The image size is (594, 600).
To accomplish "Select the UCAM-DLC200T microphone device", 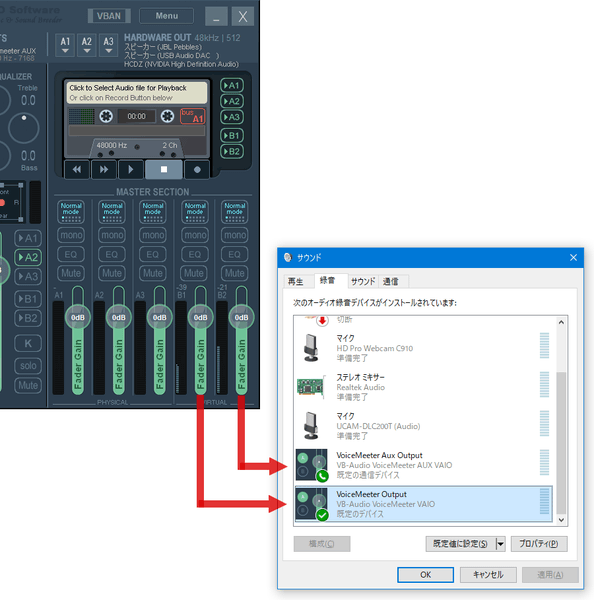I will coord(423,426).
